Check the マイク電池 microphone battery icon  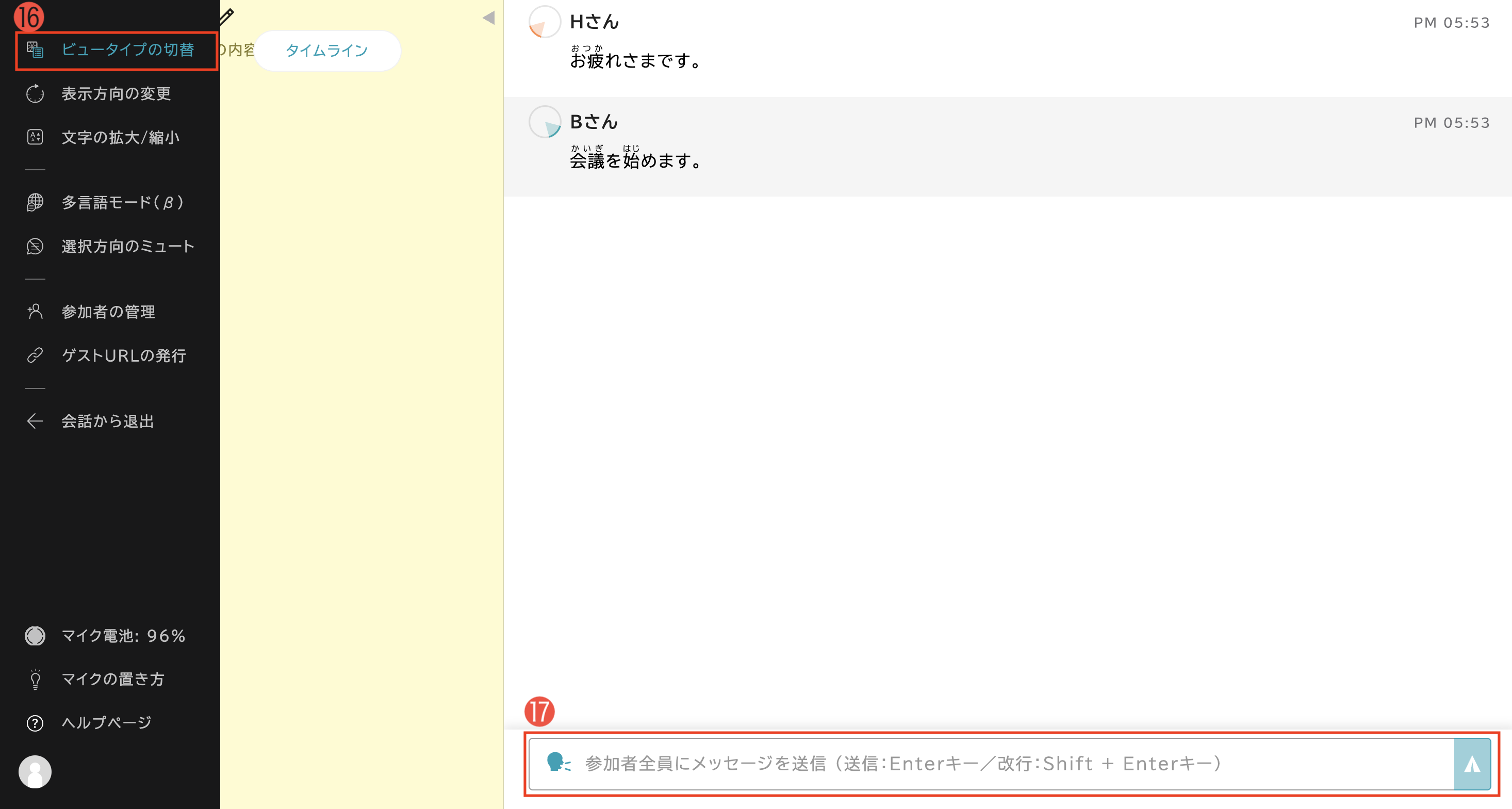tap(35, 636)
